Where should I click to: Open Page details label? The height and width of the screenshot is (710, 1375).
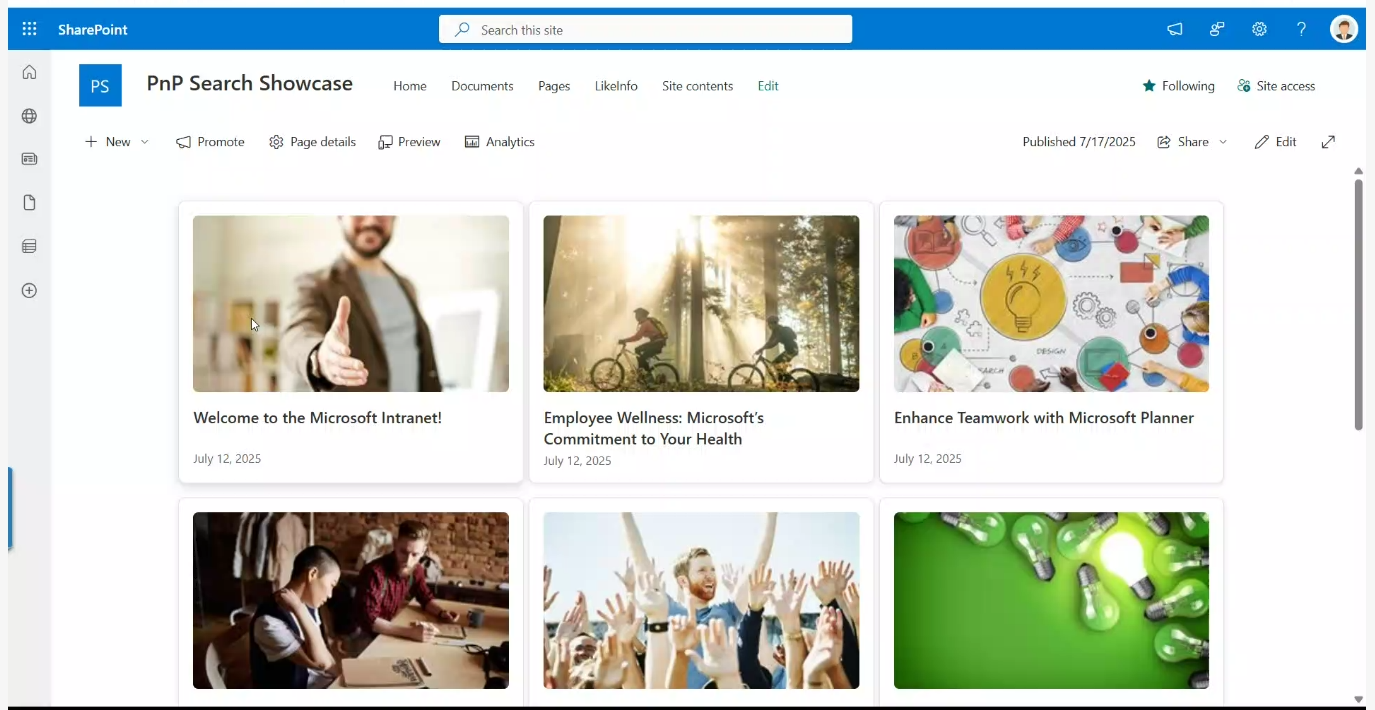pyautogui.click(x=323, y=142)
